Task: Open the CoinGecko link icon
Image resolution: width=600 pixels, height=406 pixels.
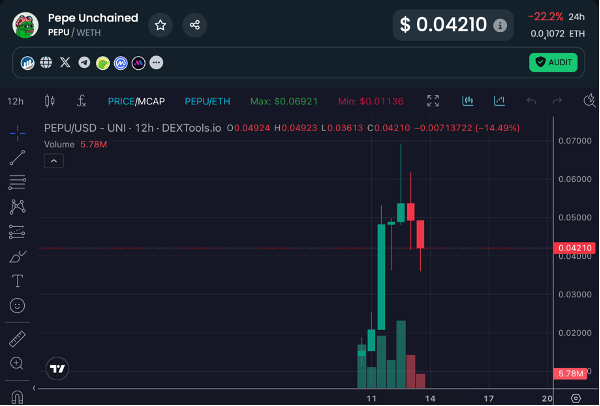Action: click(x=103, y=63)
